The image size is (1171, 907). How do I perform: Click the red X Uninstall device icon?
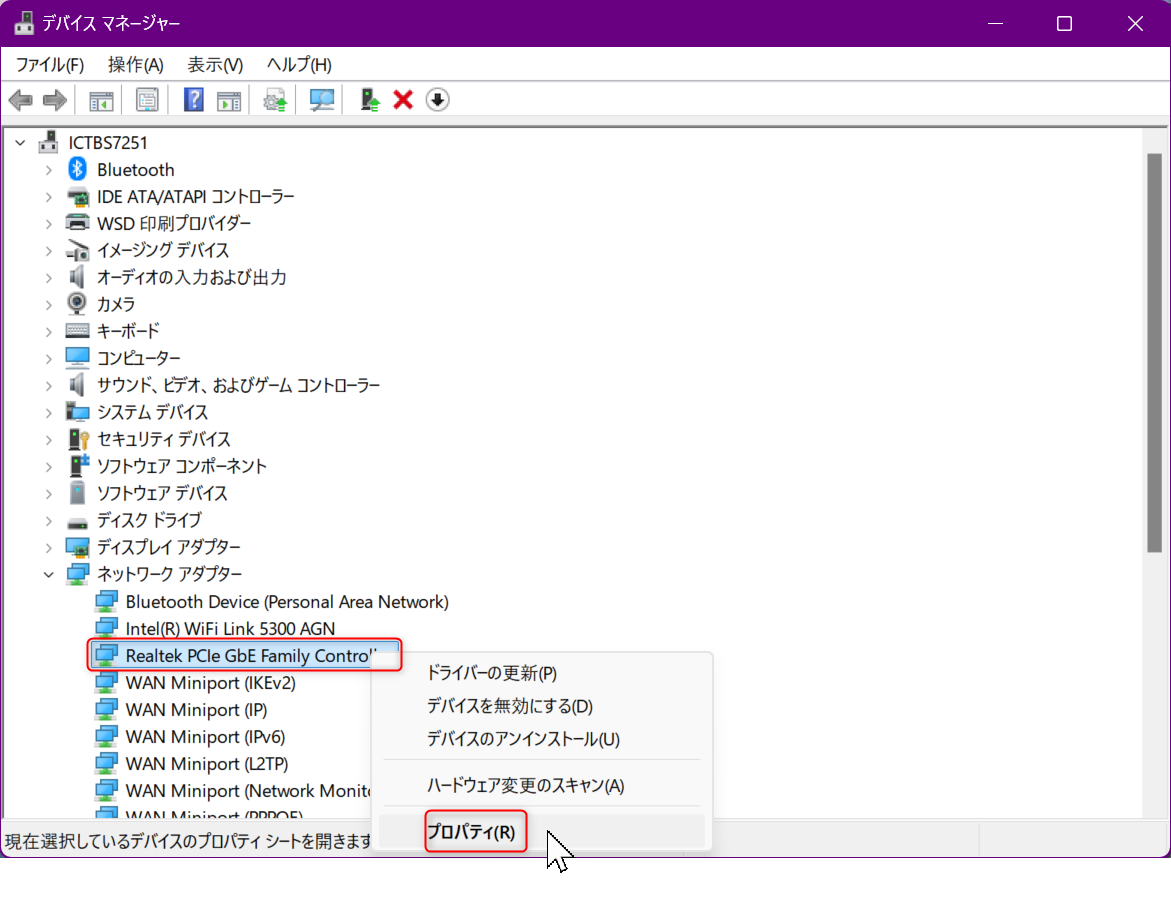pos(403,99)
